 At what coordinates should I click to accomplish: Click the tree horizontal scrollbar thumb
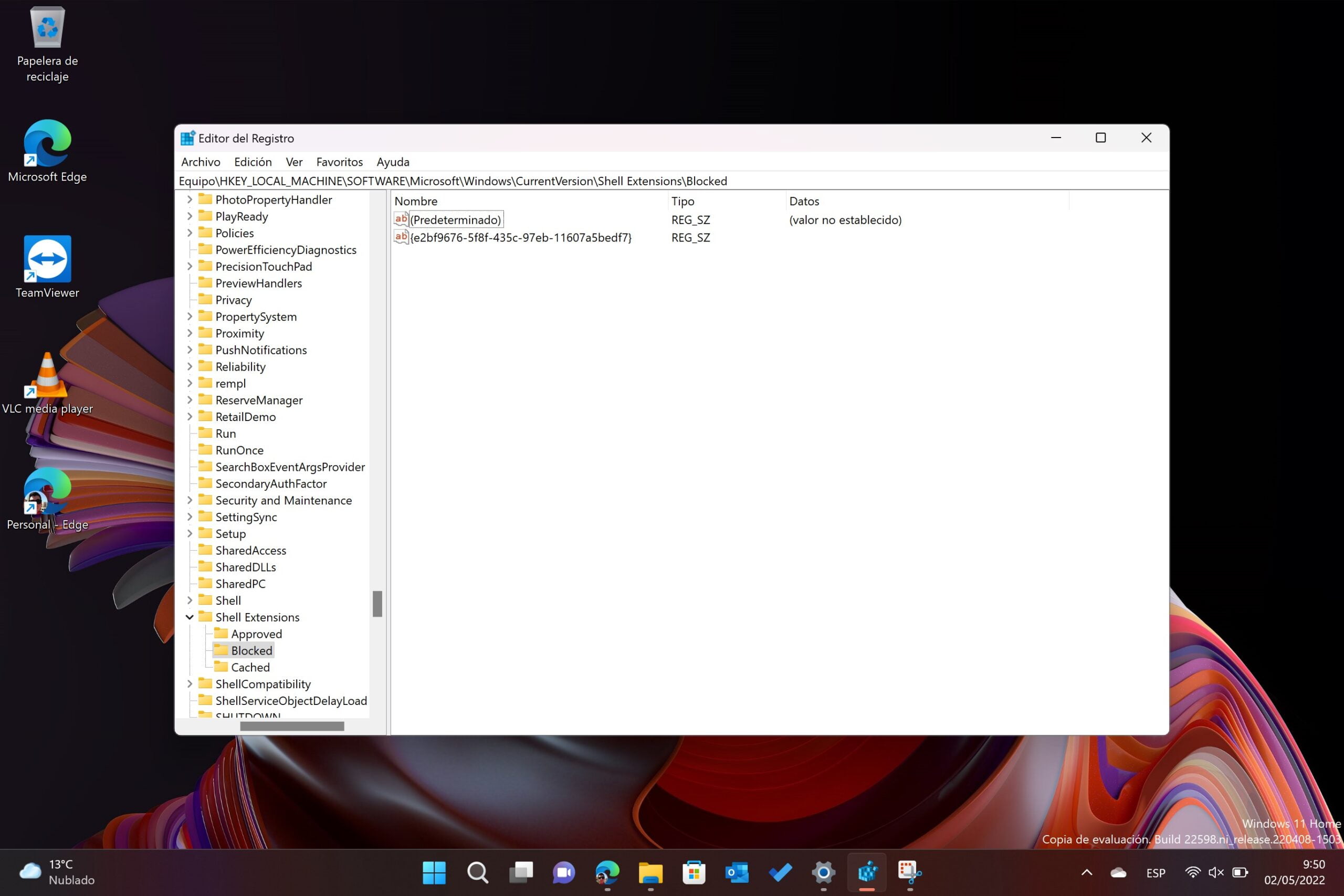[292, 726]
